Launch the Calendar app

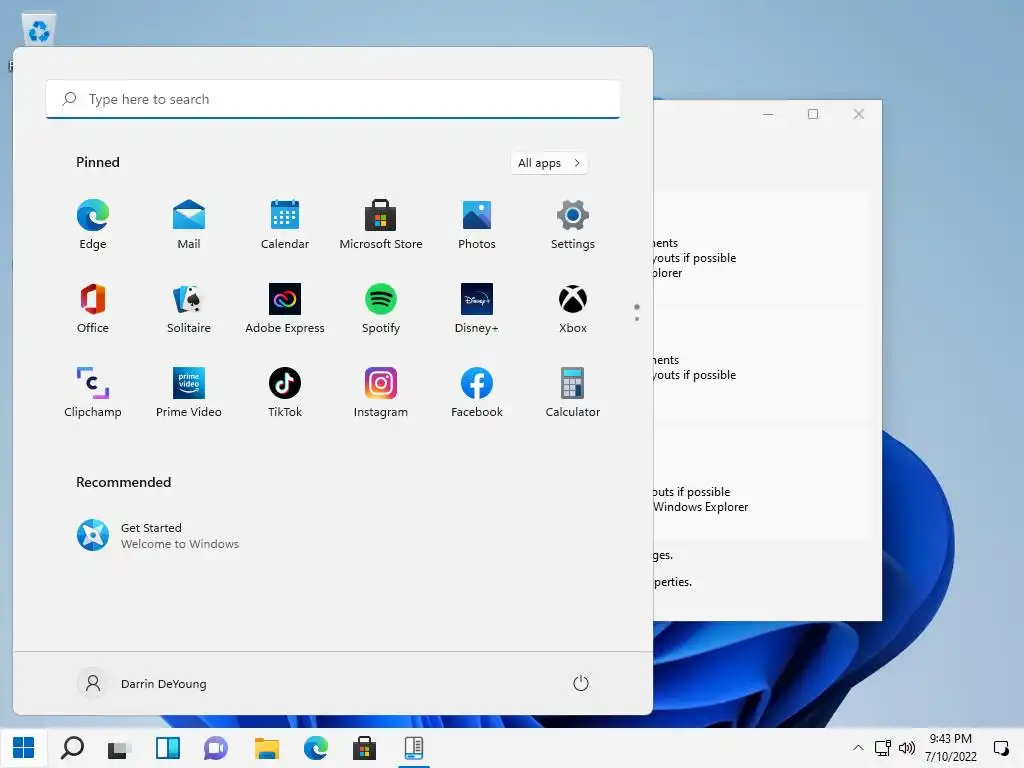(285, 225)
